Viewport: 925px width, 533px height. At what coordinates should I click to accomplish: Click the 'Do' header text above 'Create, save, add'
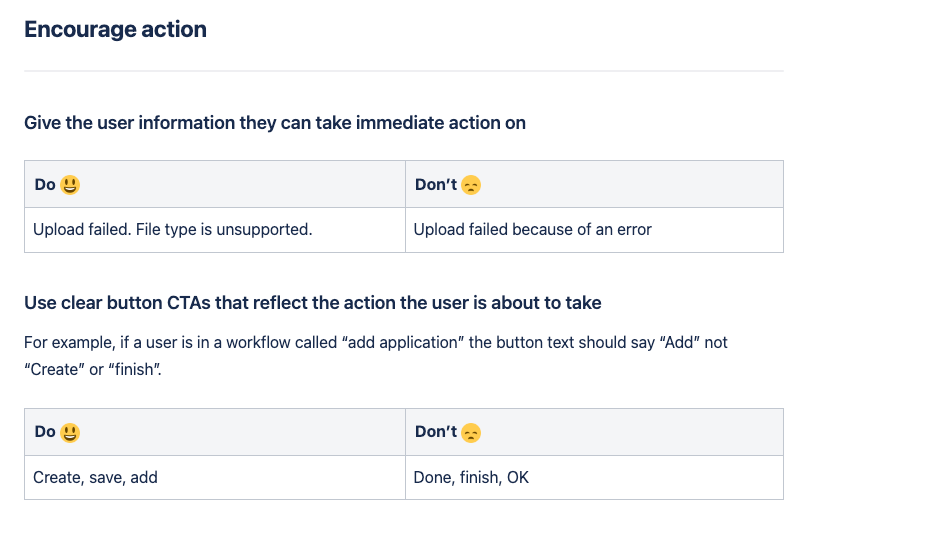(45, 432)
